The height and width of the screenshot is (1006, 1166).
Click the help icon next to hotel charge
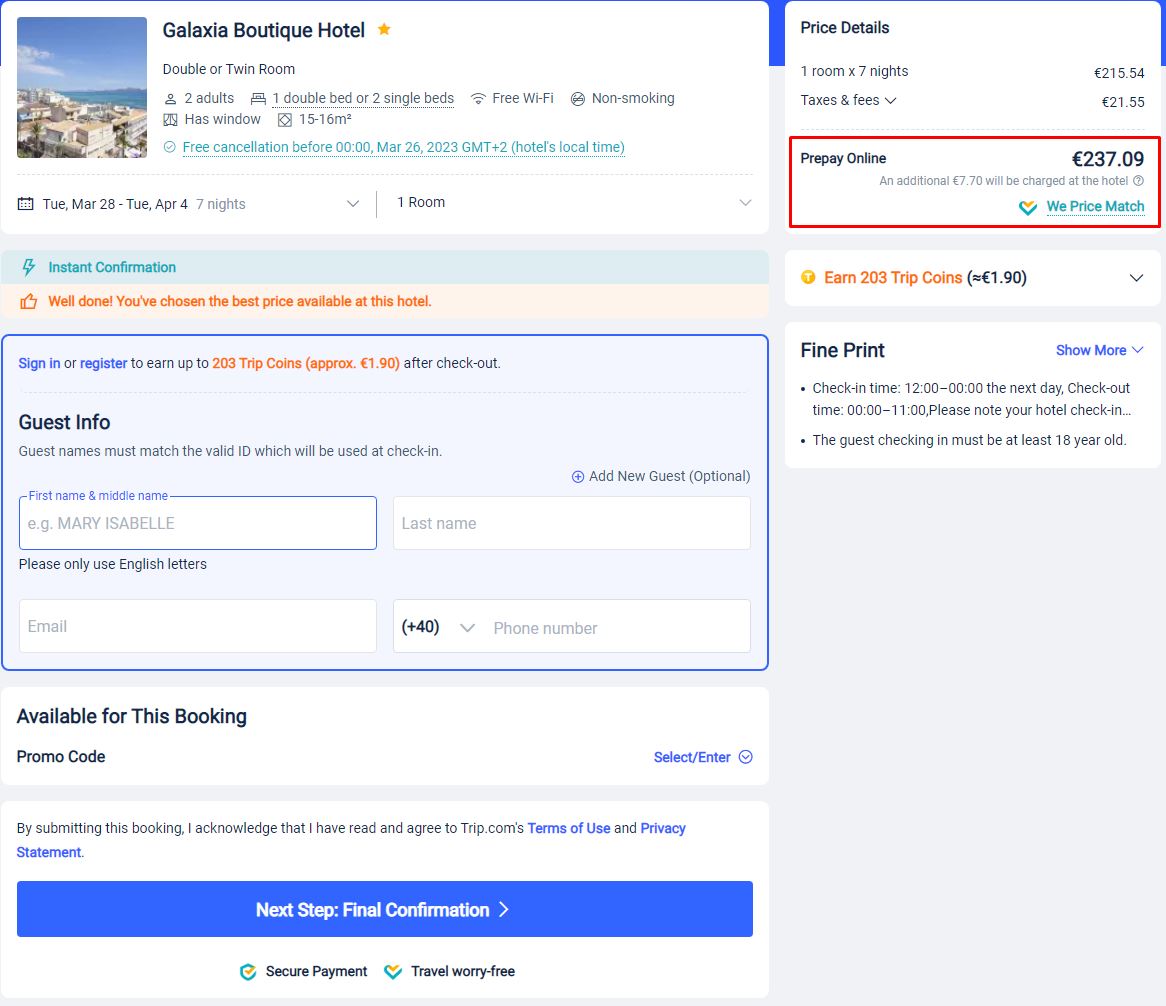pyautogui.click(x=1138, y=181)
